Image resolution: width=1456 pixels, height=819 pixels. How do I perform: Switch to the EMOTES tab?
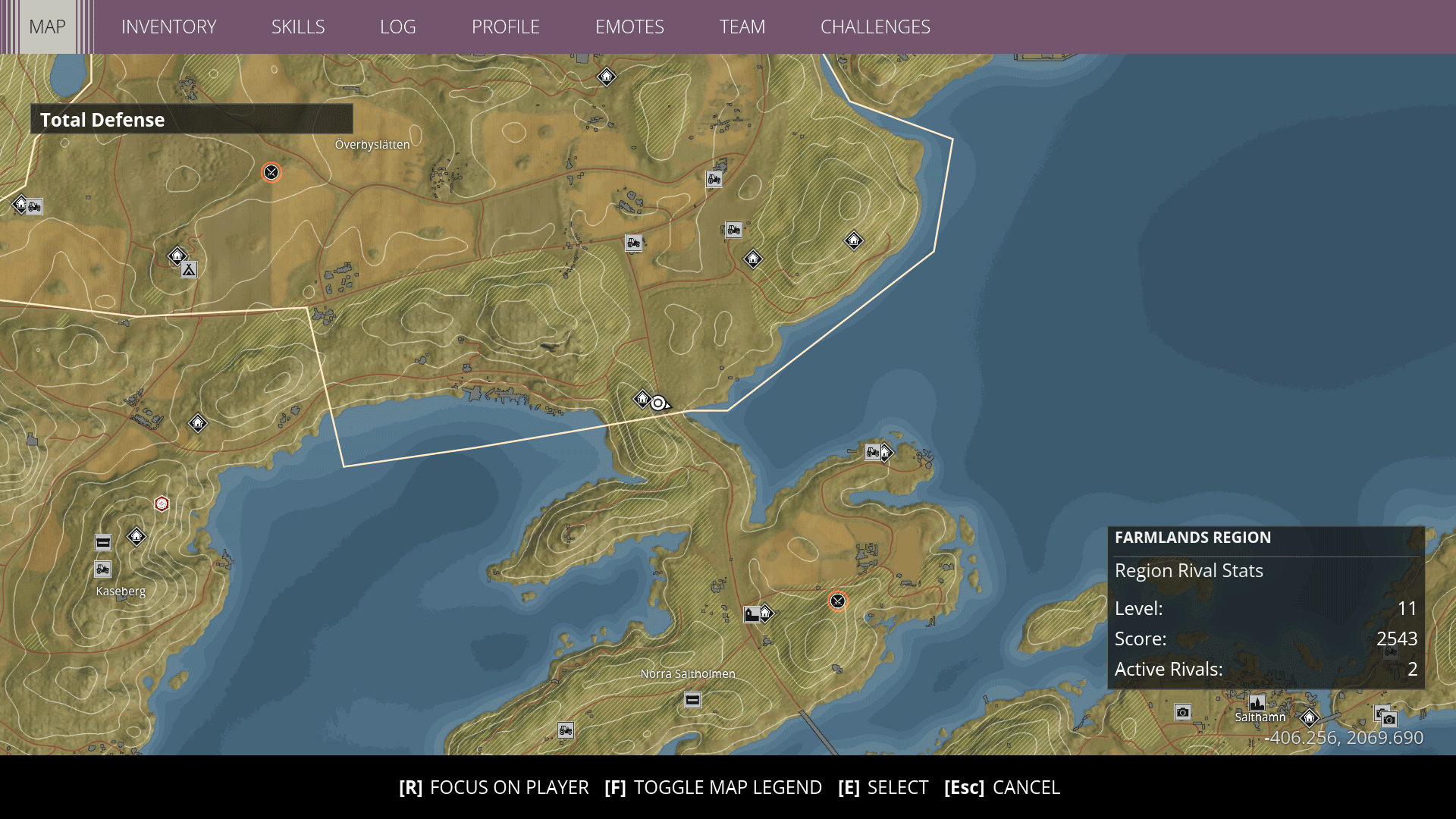(629, 27)
